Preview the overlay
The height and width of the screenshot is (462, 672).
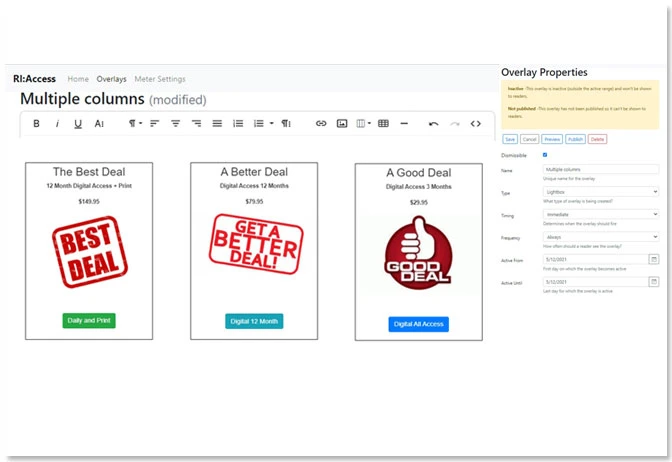tap(552, 139)
